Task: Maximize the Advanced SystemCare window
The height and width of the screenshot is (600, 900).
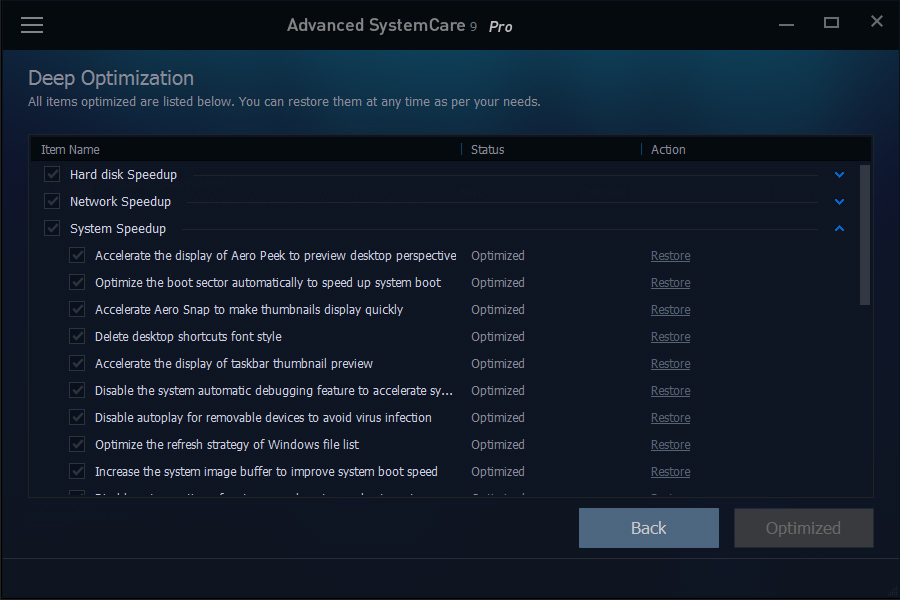Action: pyautogui.click(x=831, y=23)
